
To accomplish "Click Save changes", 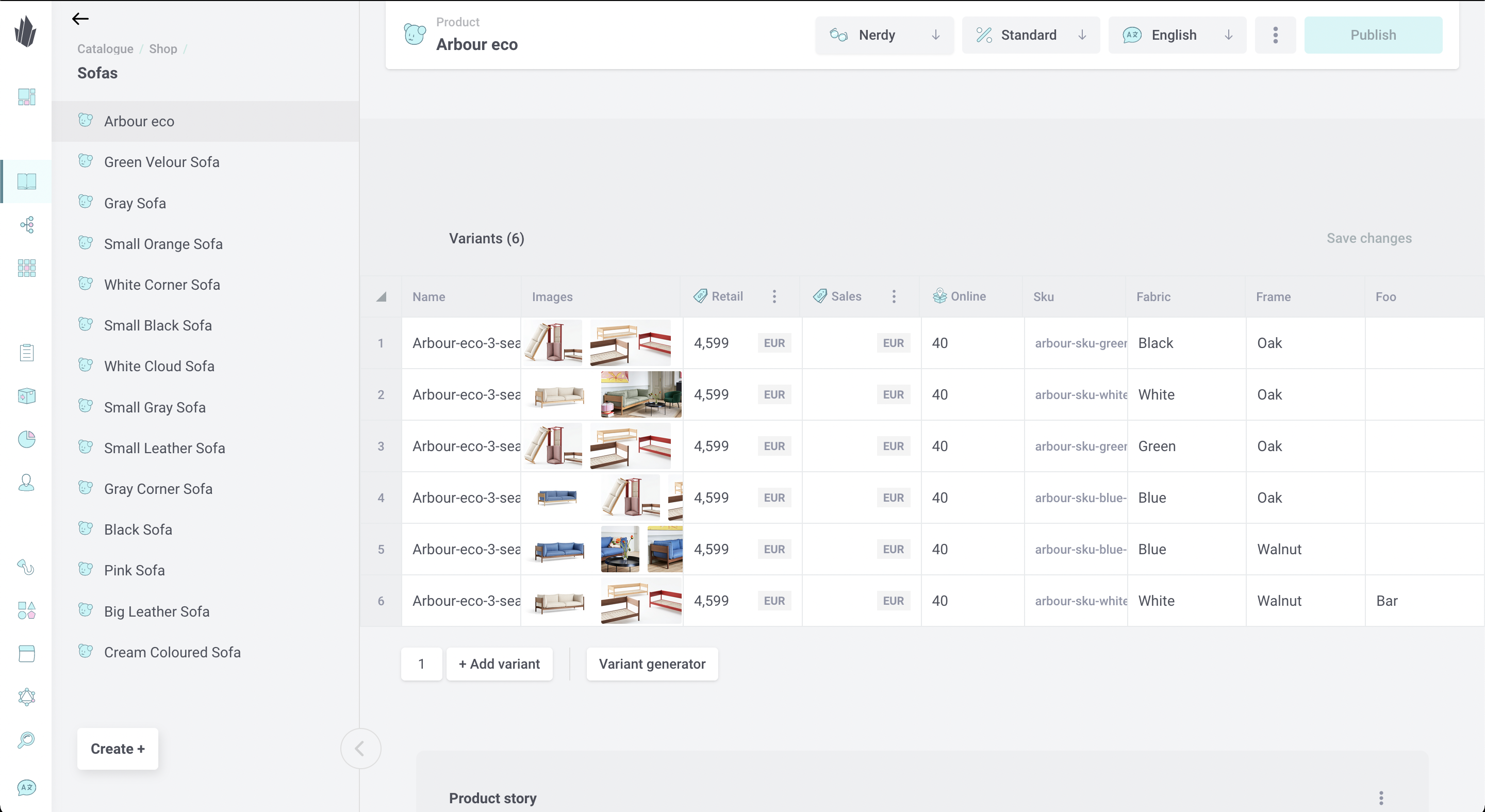I will (1368, 238).
